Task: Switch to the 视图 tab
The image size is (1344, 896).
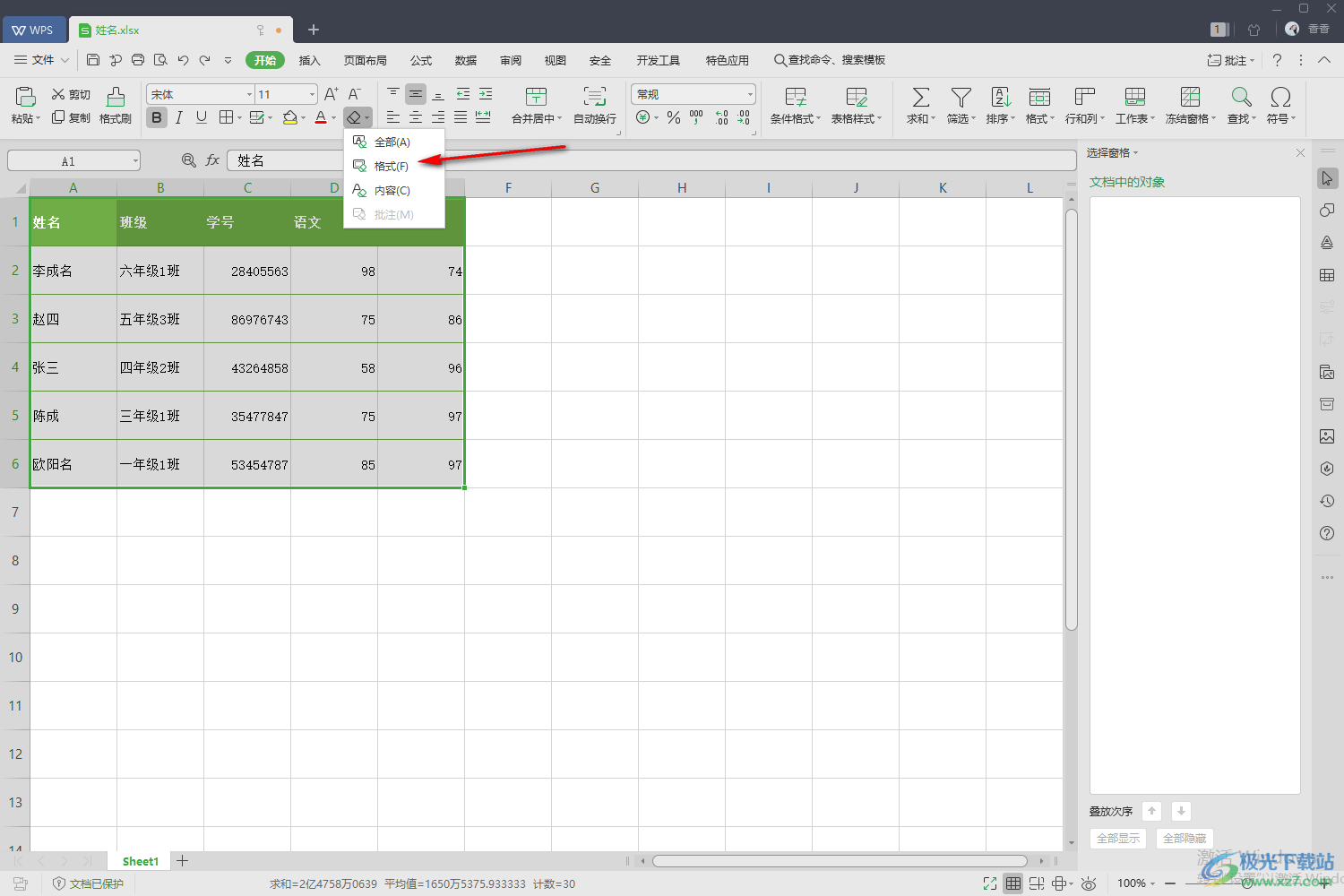Action: 556,60
